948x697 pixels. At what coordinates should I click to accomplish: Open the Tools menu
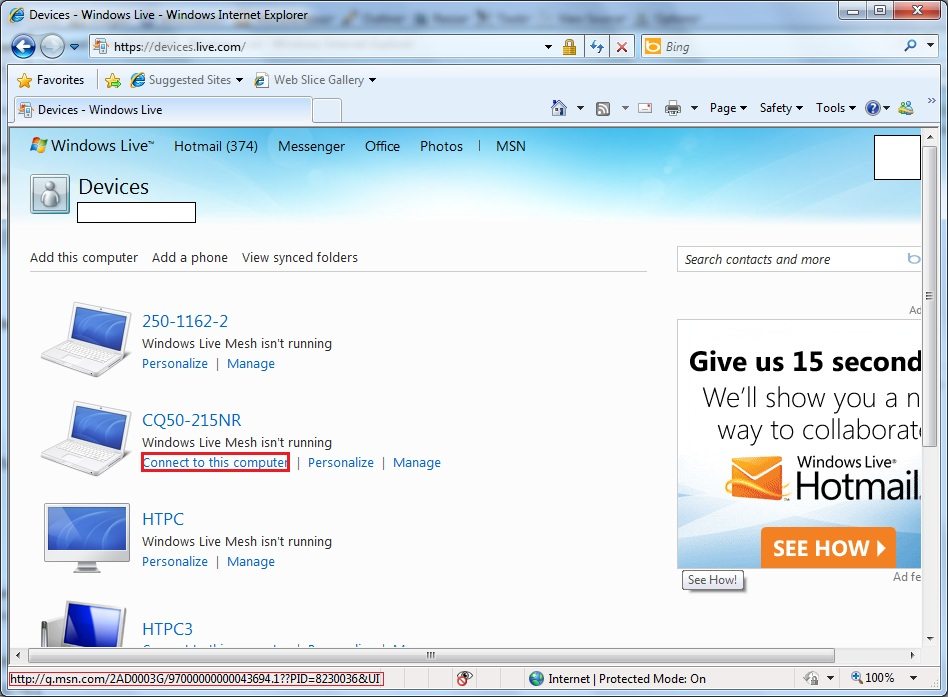point(836,108)
